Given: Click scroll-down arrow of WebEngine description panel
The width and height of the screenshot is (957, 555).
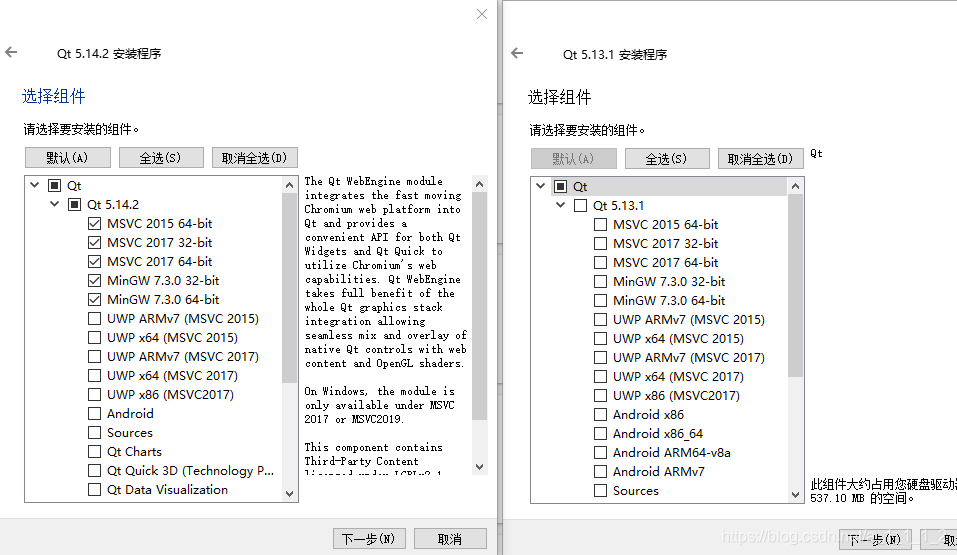Looking at the screenshot, I should [x=480, y=467].
